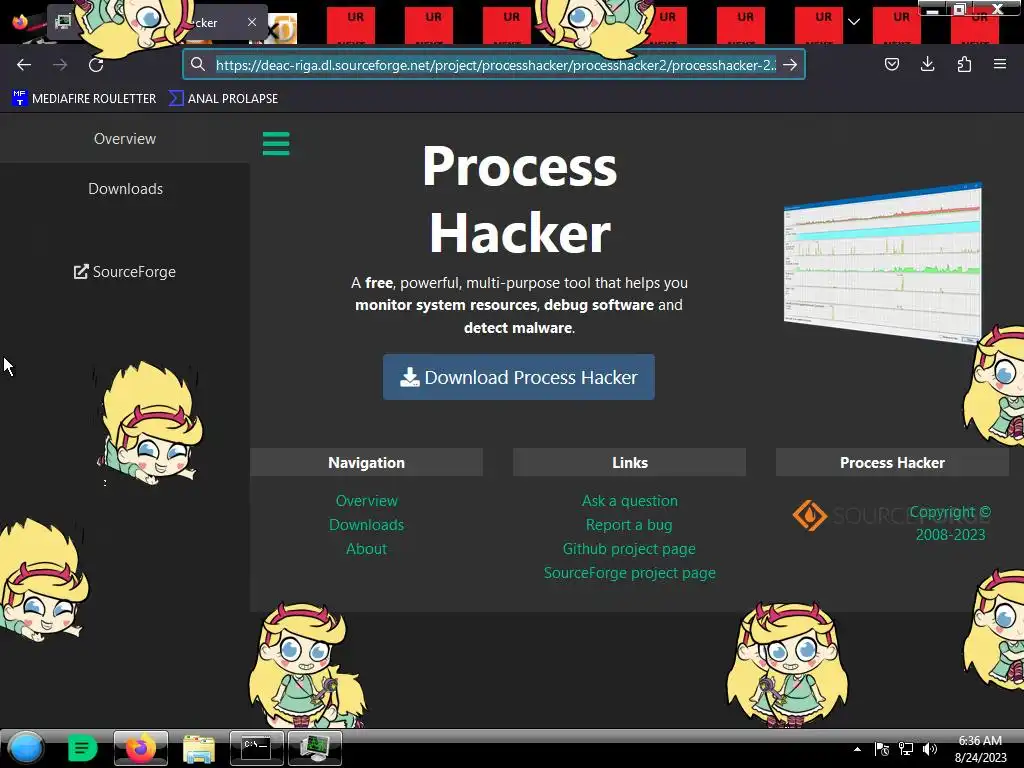Show hidden system tray icons

click(857, 749)
